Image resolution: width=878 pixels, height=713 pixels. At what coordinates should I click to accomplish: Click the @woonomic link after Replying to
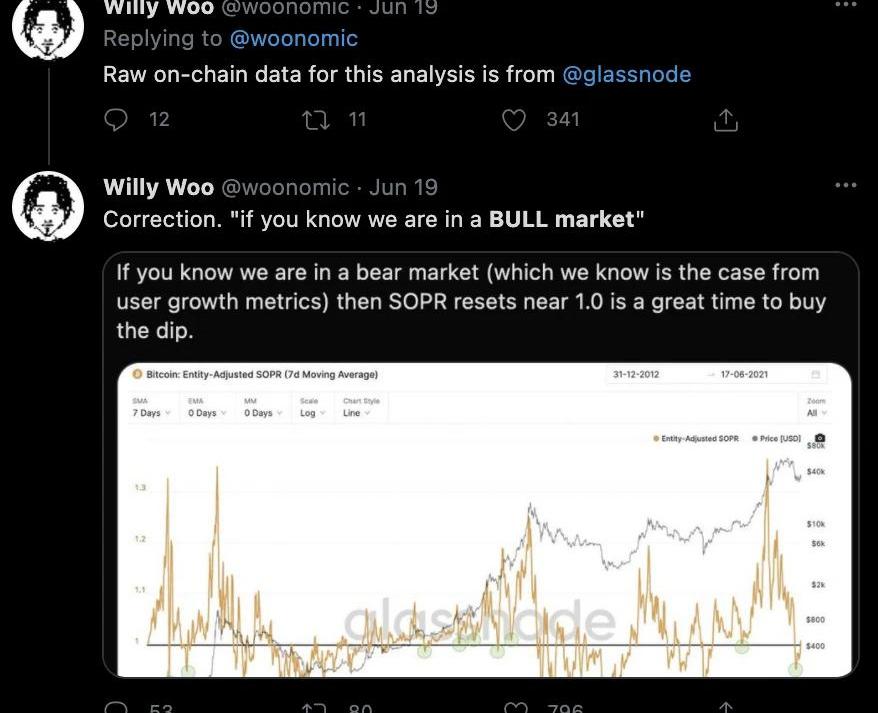pos(293,39)
